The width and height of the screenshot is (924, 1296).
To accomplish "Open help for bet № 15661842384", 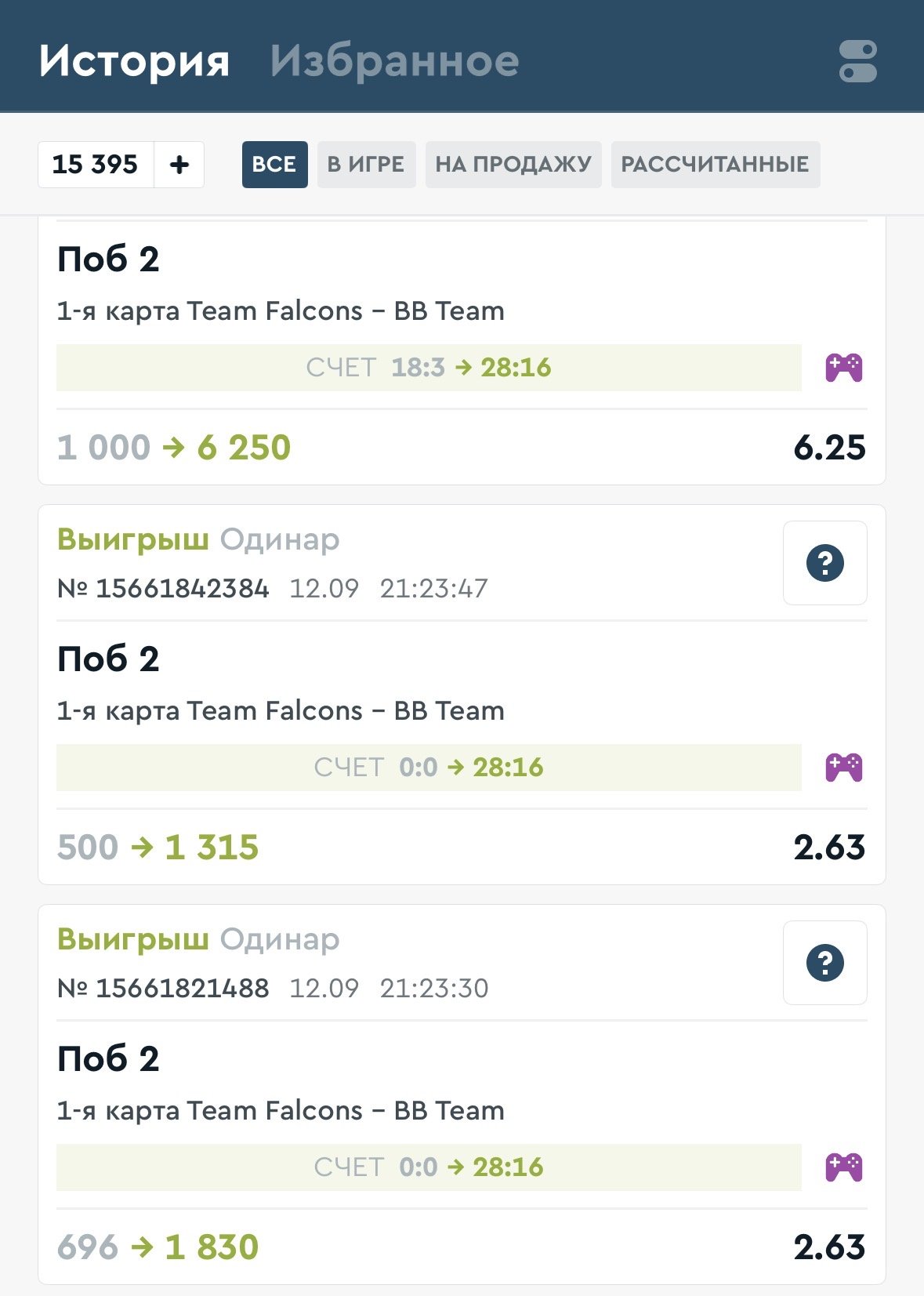I will click(x=824, y=563).
